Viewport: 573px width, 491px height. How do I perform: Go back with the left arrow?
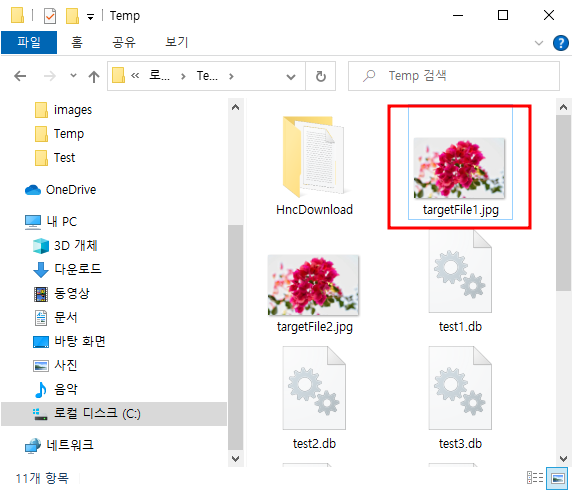point(20,76)
